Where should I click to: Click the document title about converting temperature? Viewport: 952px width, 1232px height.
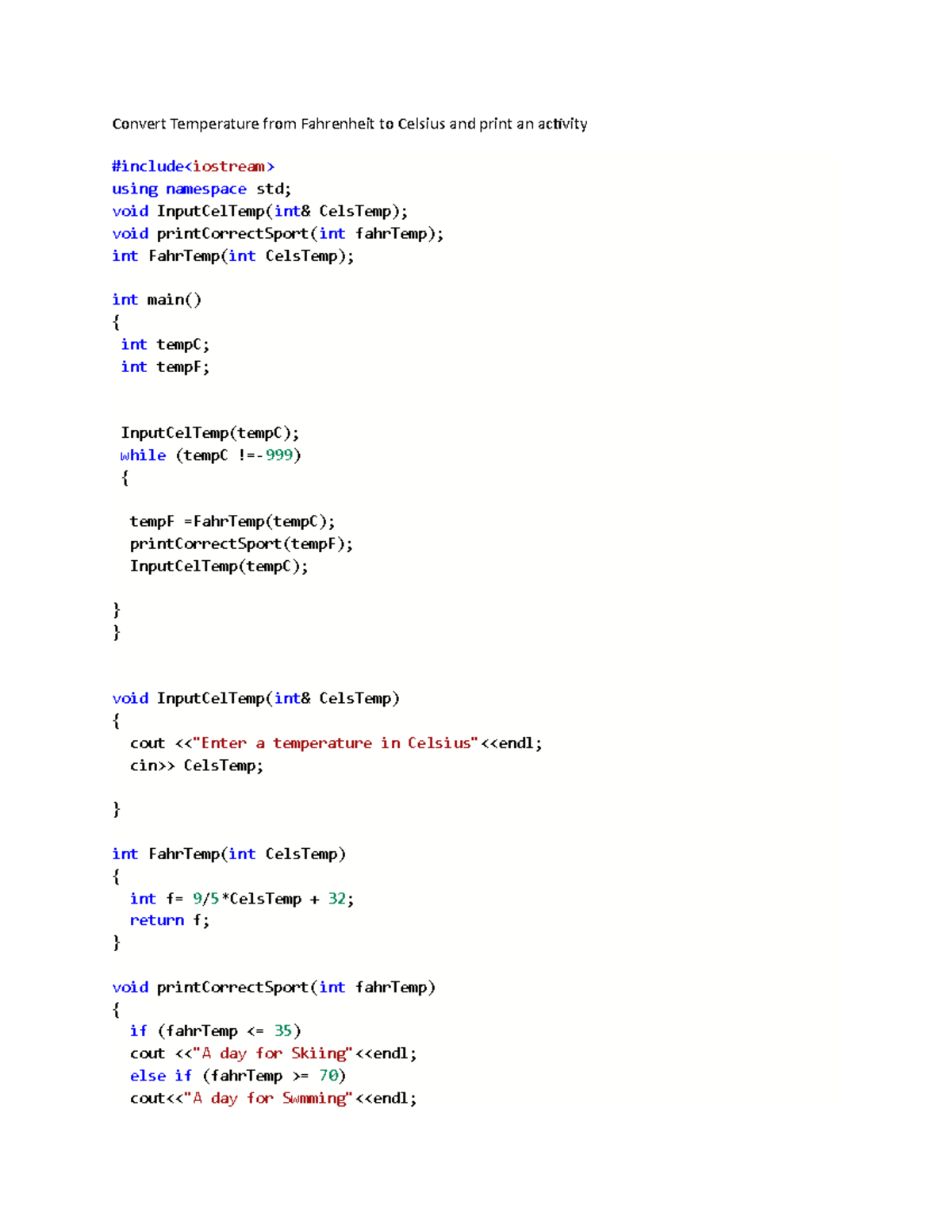350,124
